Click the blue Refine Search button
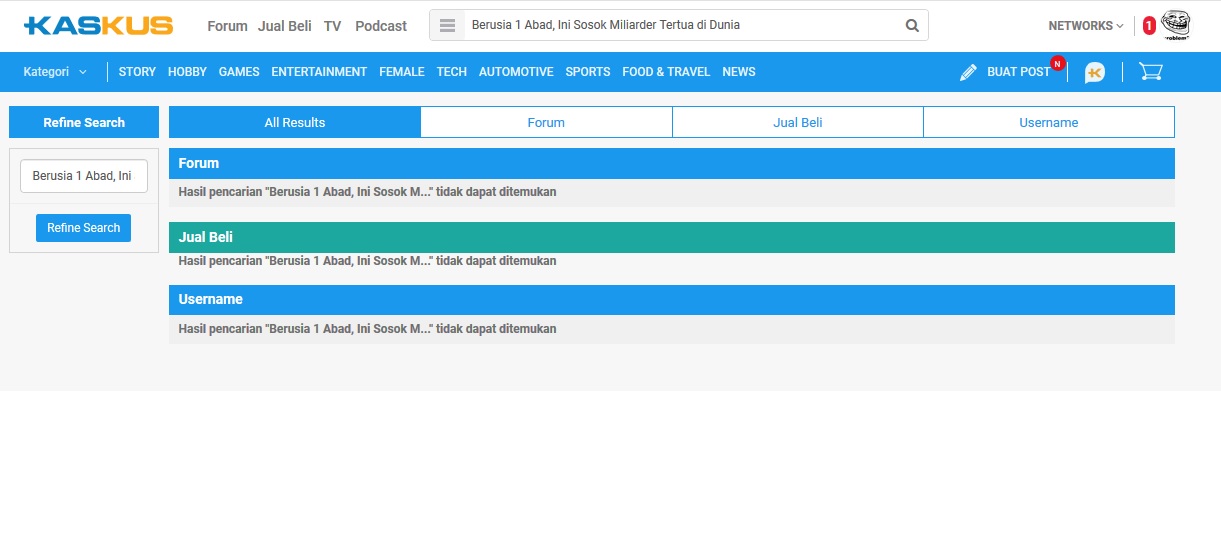The height and width of the screenshot is (540, 1221). 84,228
